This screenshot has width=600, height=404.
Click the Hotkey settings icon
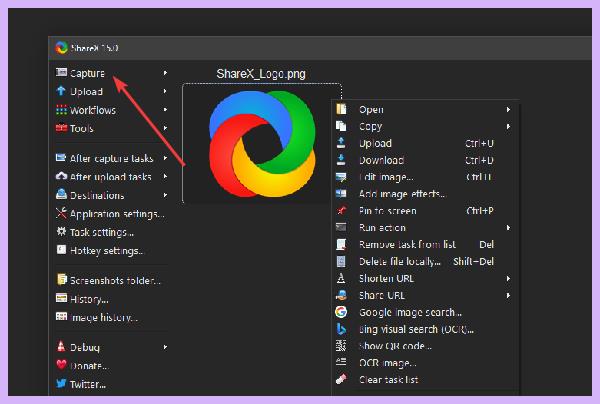pyautogui.click(x=61, y=250)
